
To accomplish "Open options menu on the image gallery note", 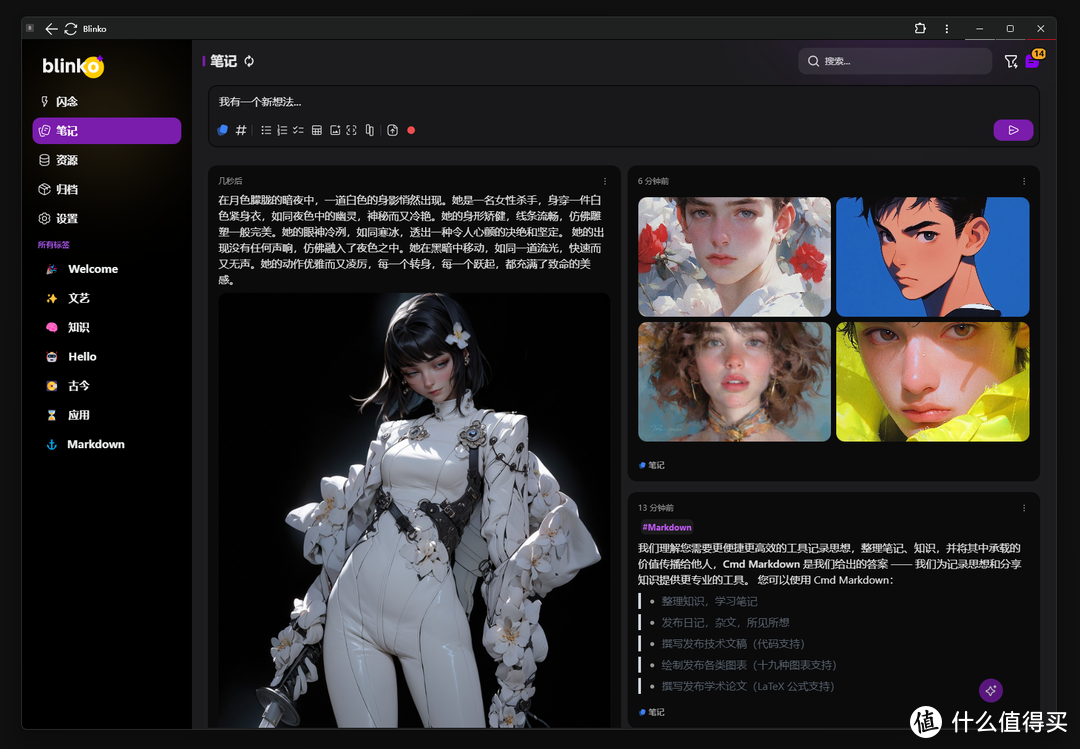I will 1024,181.
